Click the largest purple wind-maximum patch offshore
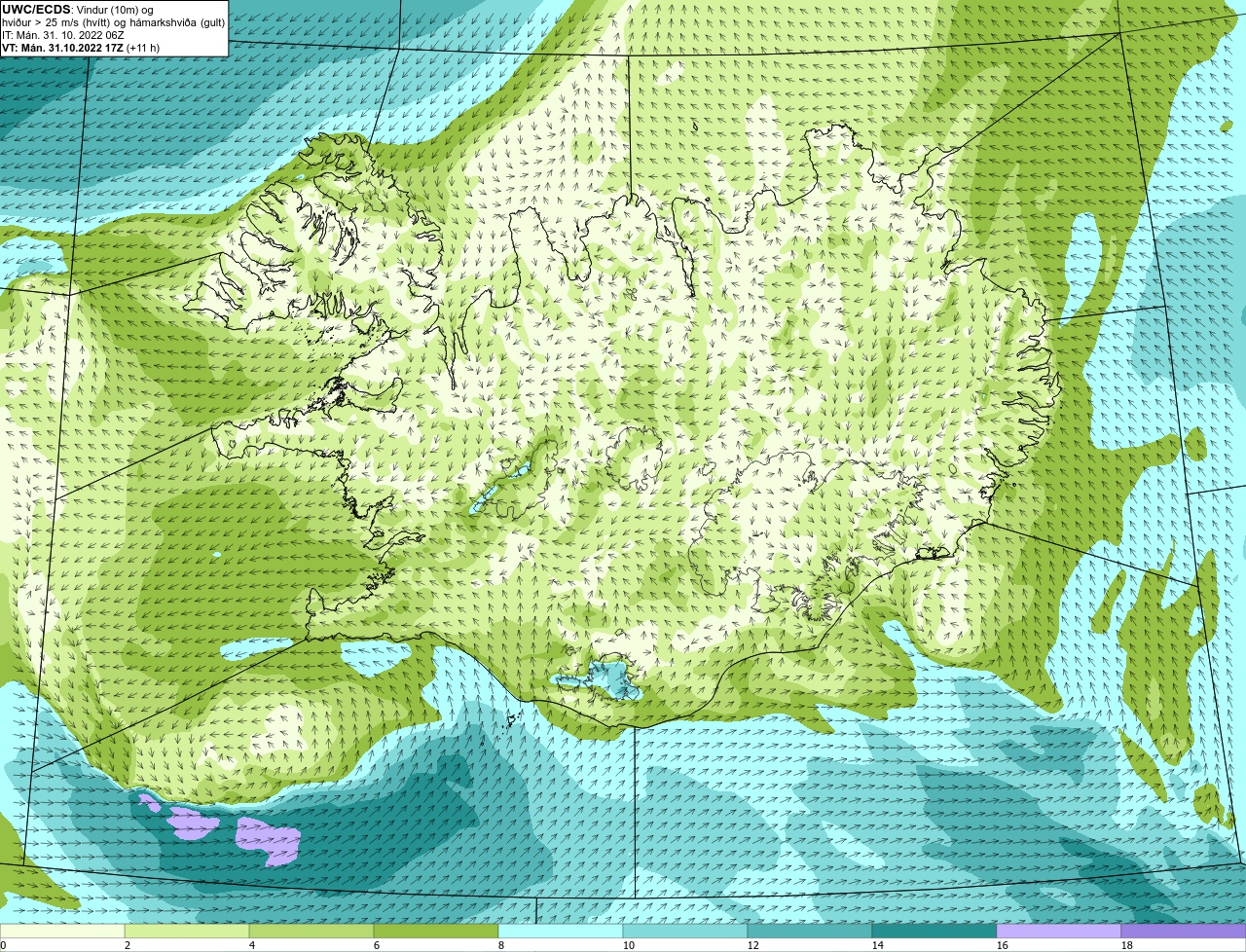Viewport: 1246px width, 952px height. pyautogui.click(x=268, y=840)
